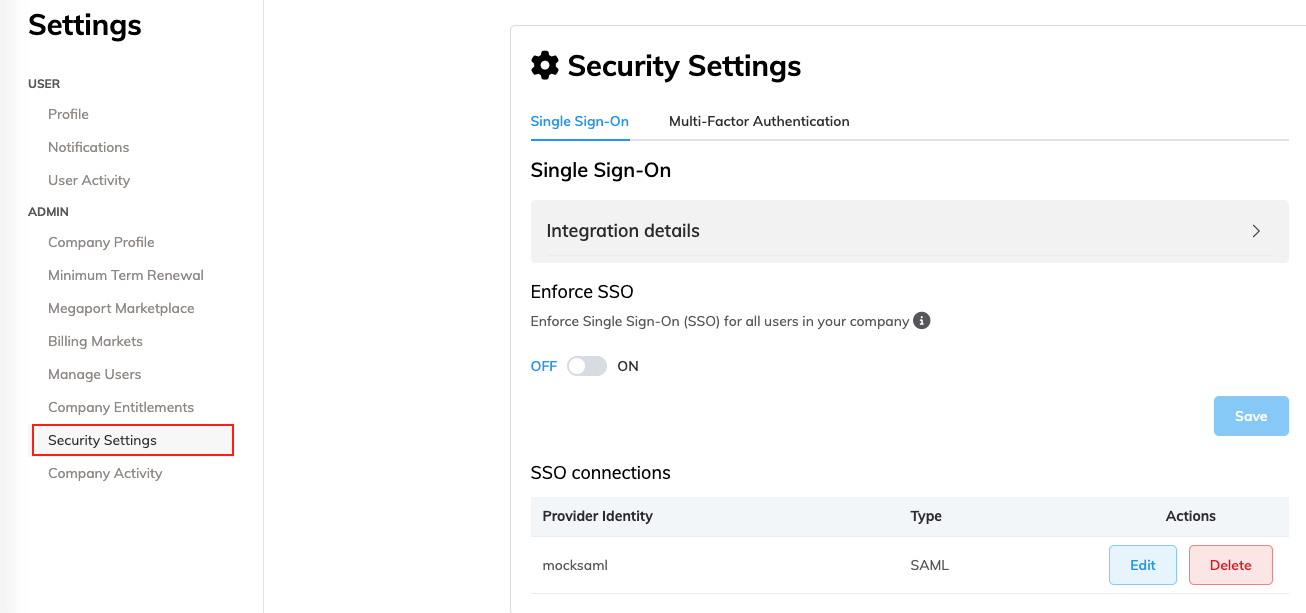Screen dimensions: 1306x613
Task: Open Company Activity
Action: pyautogui.click(x=105, y=473)
